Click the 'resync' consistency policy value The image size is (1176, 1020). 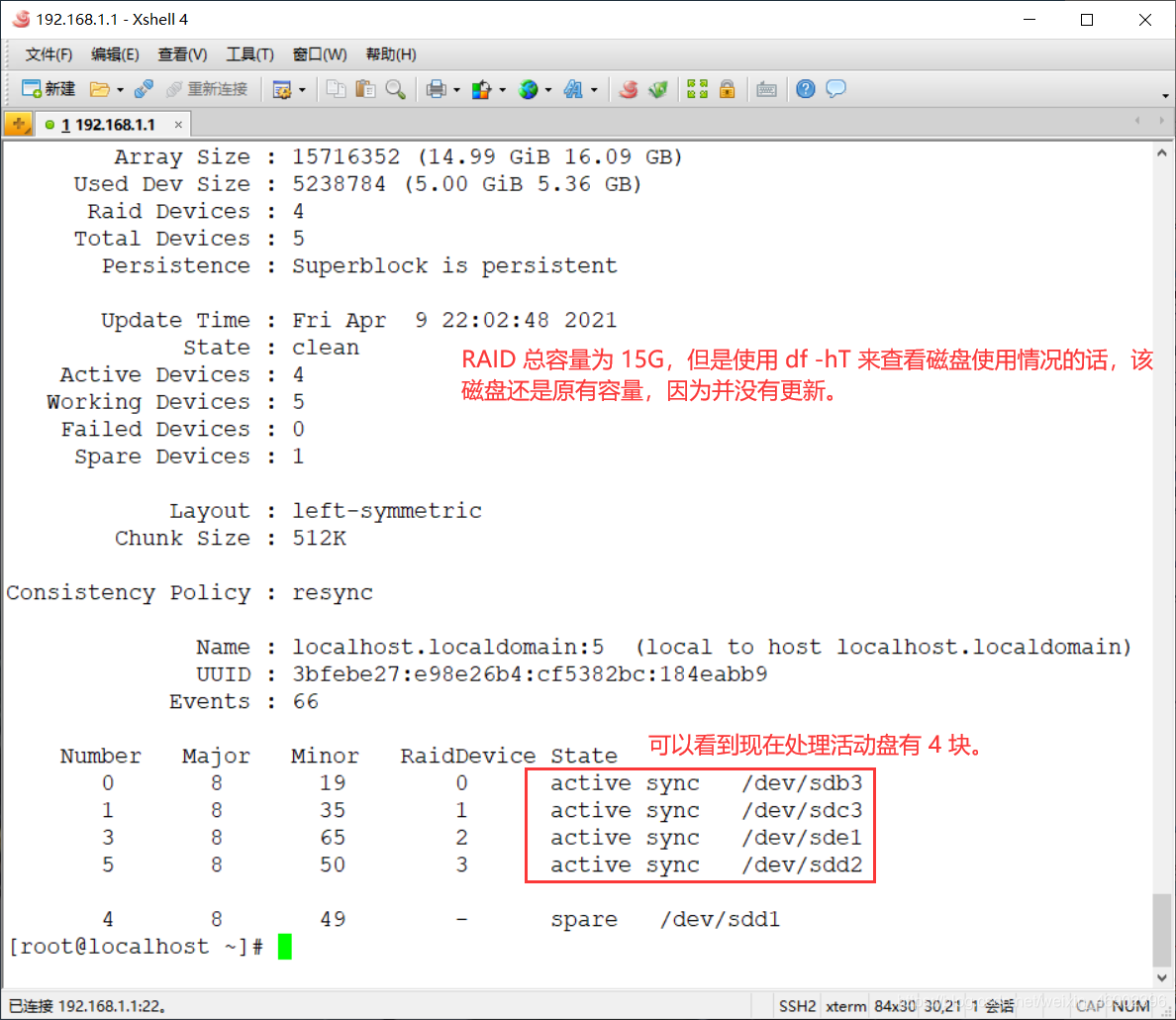[x=333, y=593]
